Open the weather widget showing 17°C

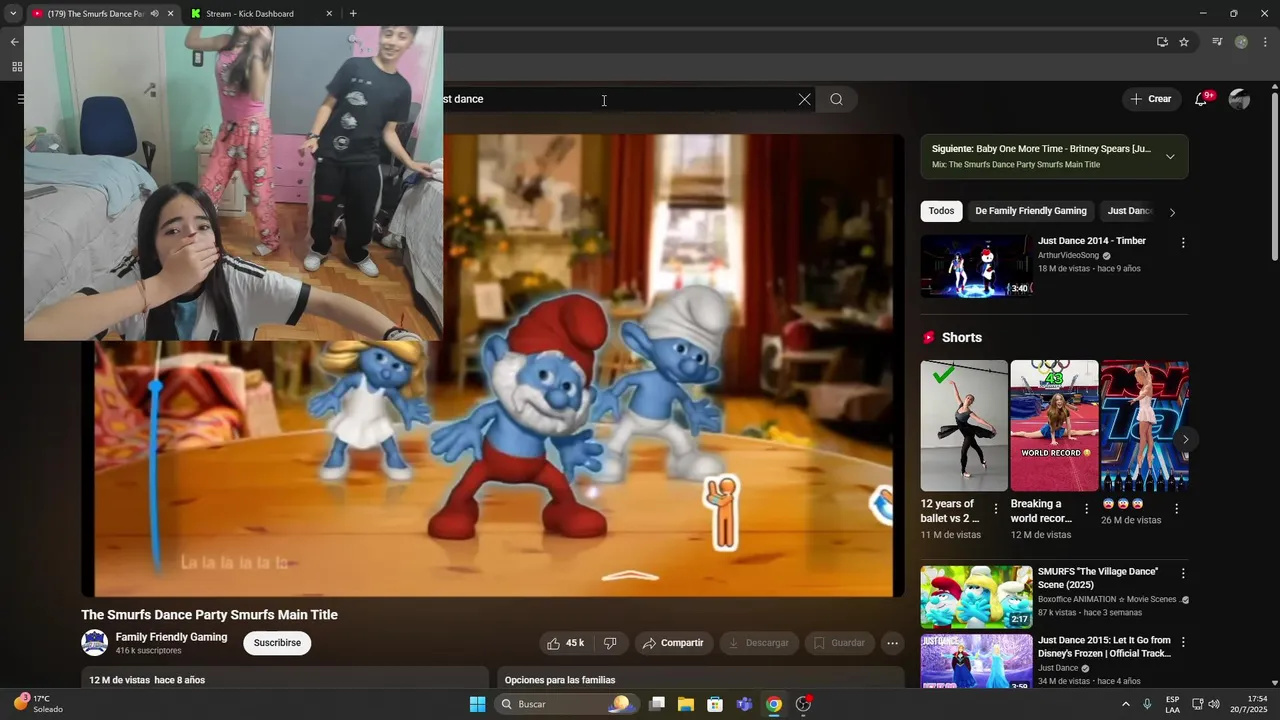point(38,704)
